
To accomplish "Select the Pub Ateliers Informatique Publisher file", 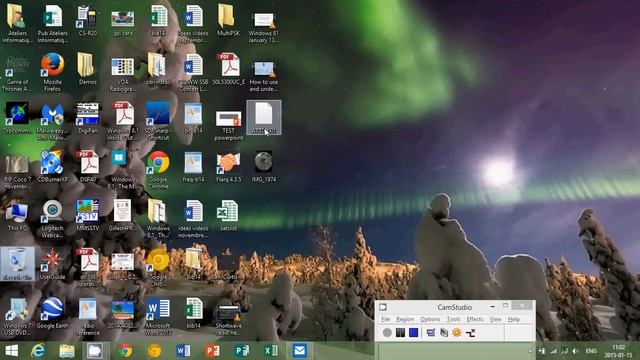I will pos(52,24).
